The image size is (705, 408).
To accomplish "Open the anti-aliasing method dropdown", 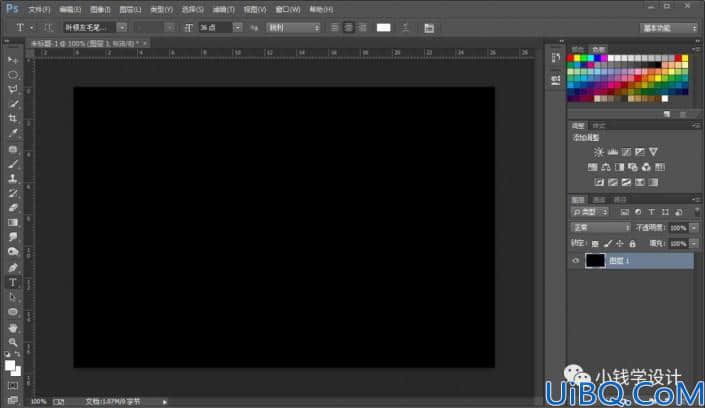I will [x=293, y=27].
